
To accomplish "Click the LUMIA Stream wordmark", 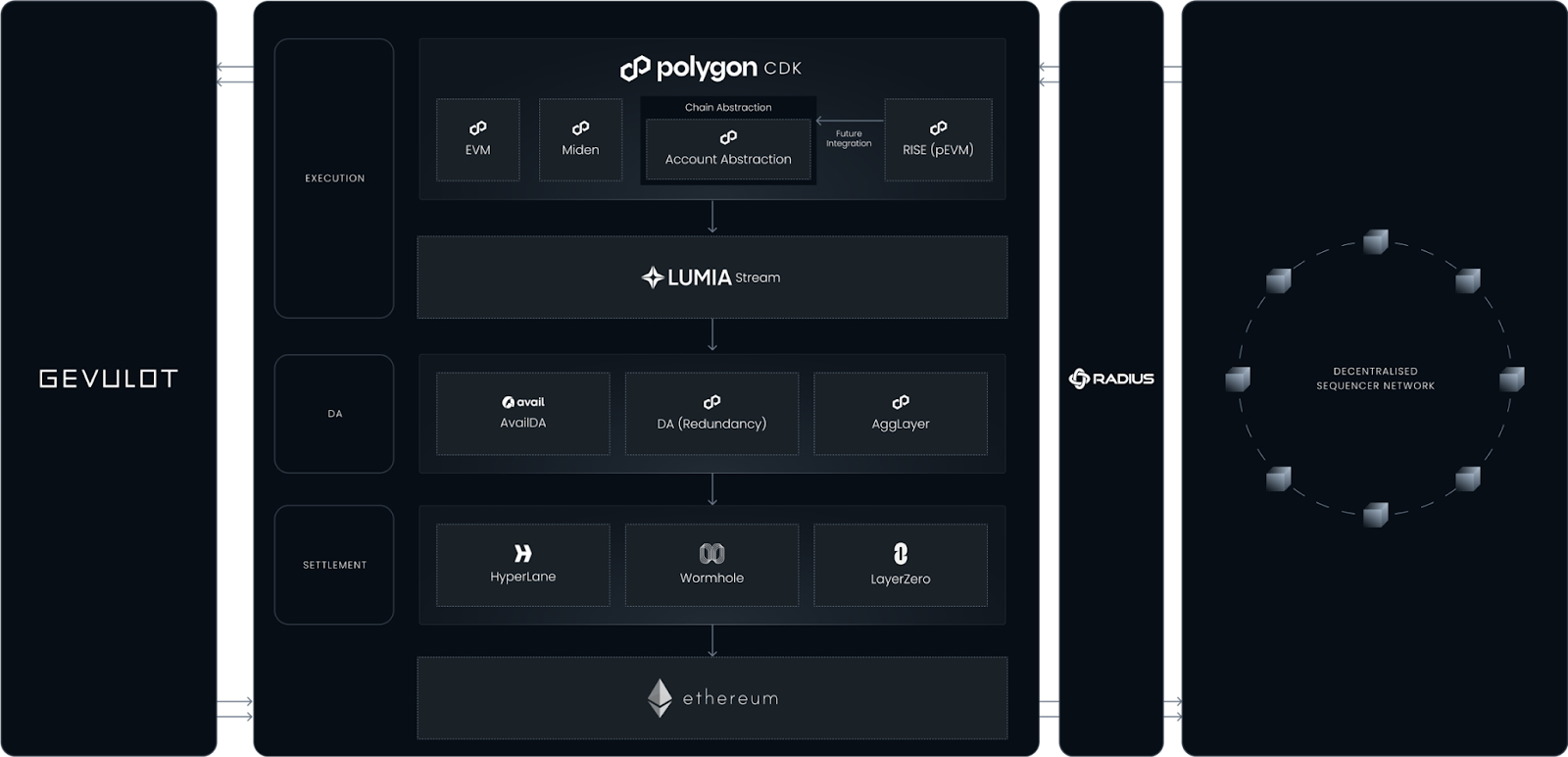I will (724, 278).
